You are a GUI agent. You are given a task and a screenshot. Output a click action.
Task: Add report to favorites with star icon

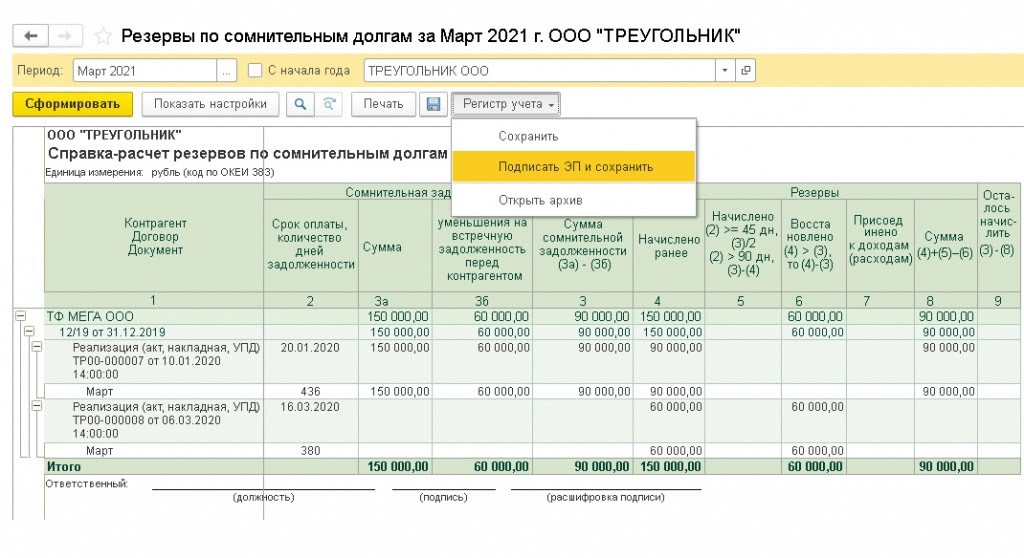pos(102,36)
